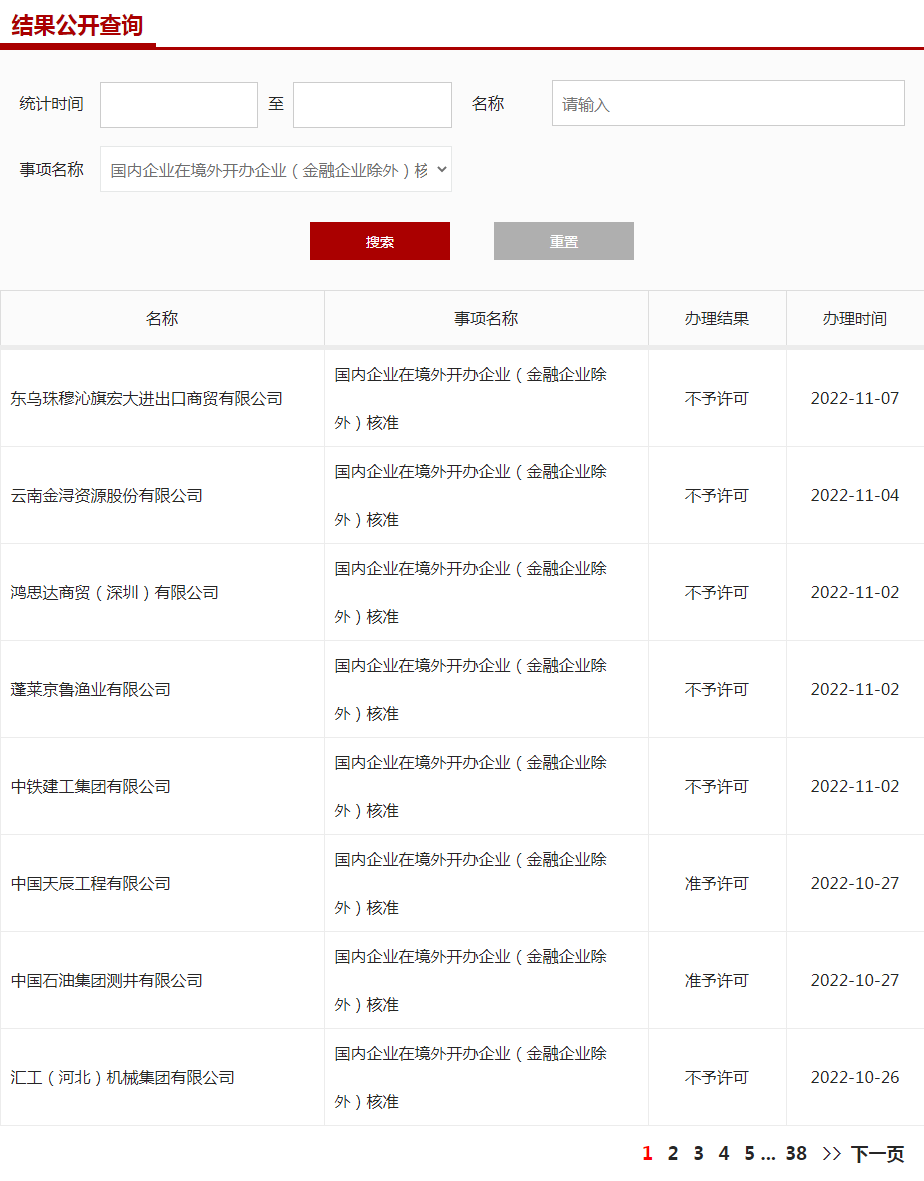
Task: Click the date 2022-10-26
Action: (855, 1078)
